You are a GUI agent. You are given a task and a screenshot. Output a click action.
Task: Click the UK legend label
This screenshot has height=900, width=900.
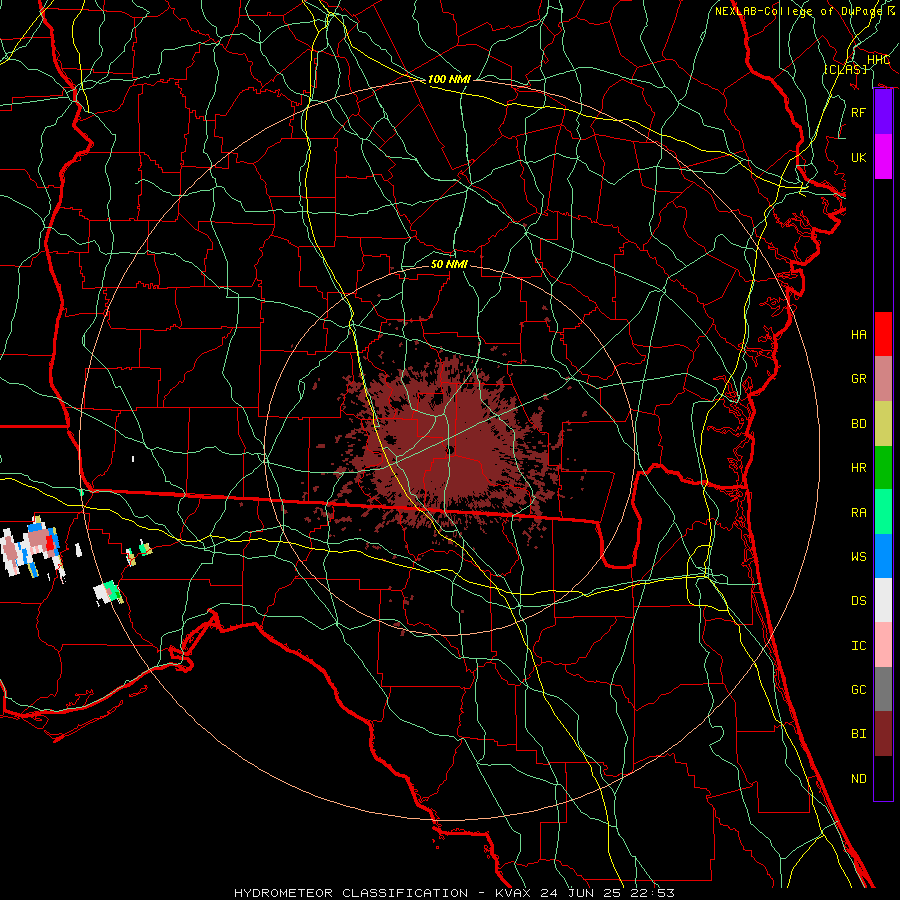(859, 158)
